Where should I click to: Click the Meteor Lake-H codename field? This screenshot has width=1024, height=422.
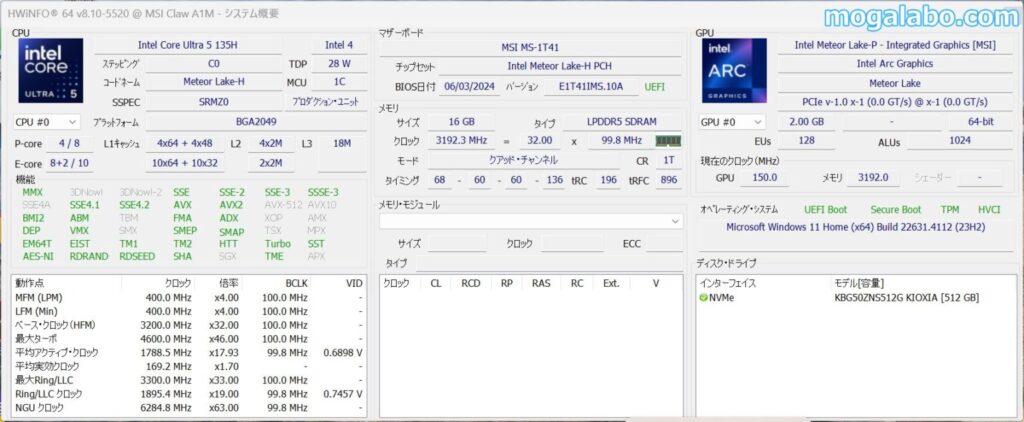tap(214, 82)
